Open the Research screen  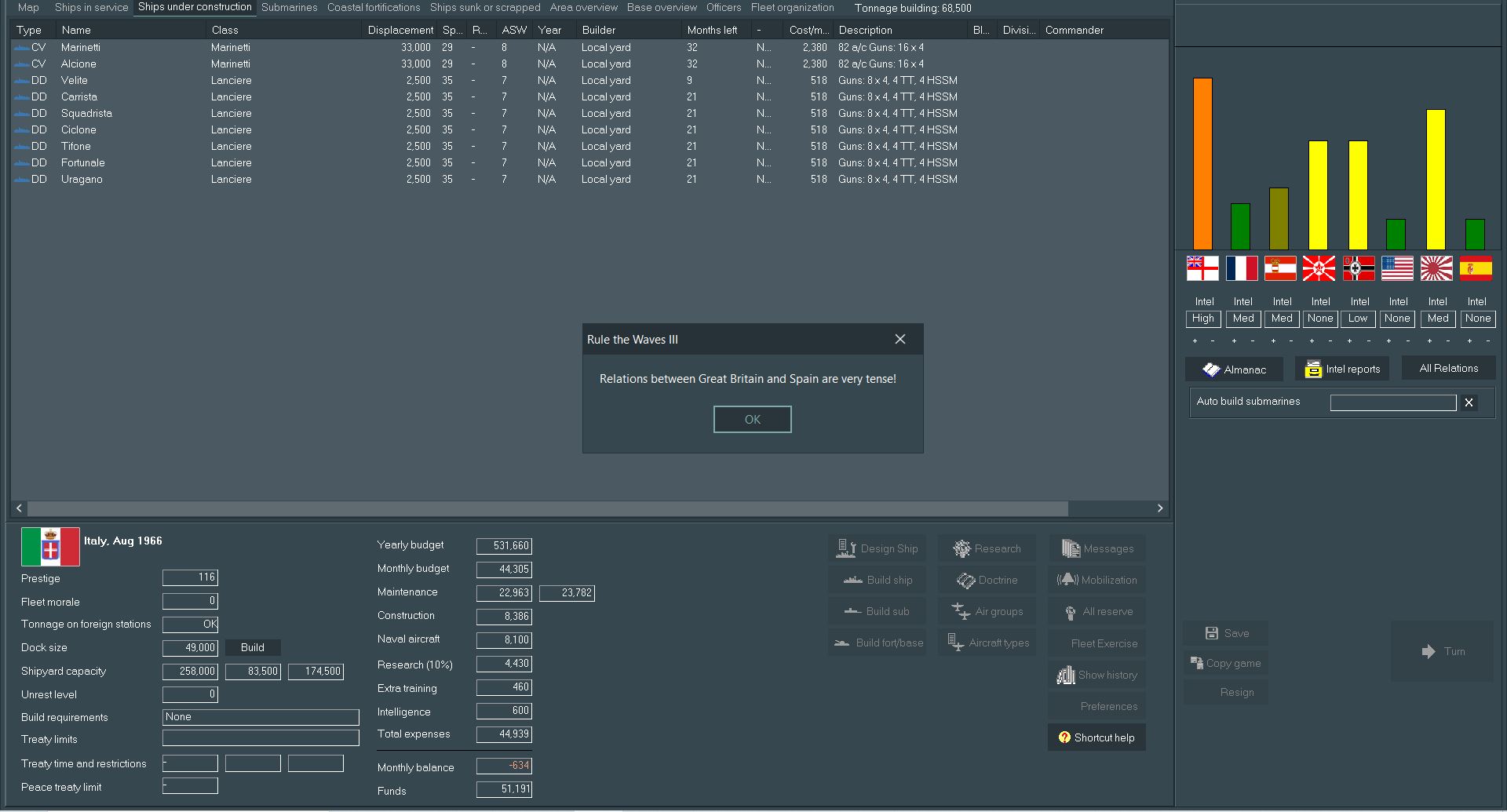(x=987, y=548)
